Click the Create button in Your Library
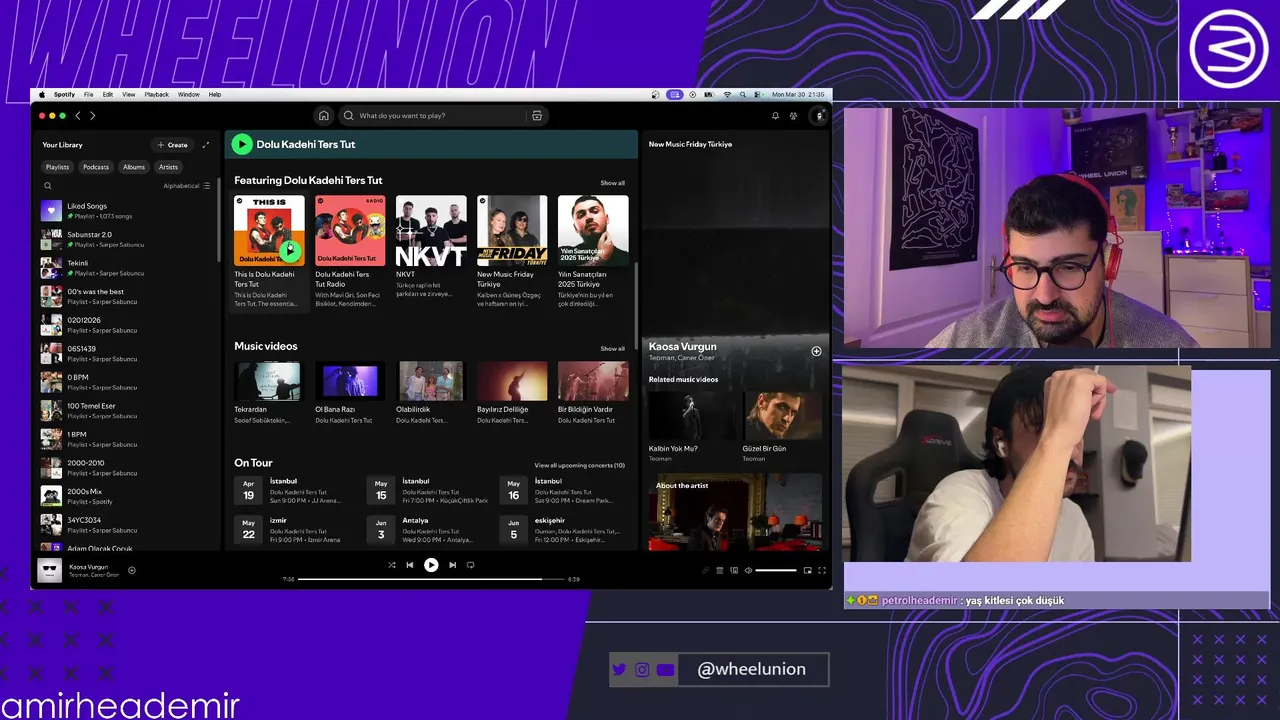The height and width of the screenshot is (720, 1280). pyautogui.click(x=173, y=145)
